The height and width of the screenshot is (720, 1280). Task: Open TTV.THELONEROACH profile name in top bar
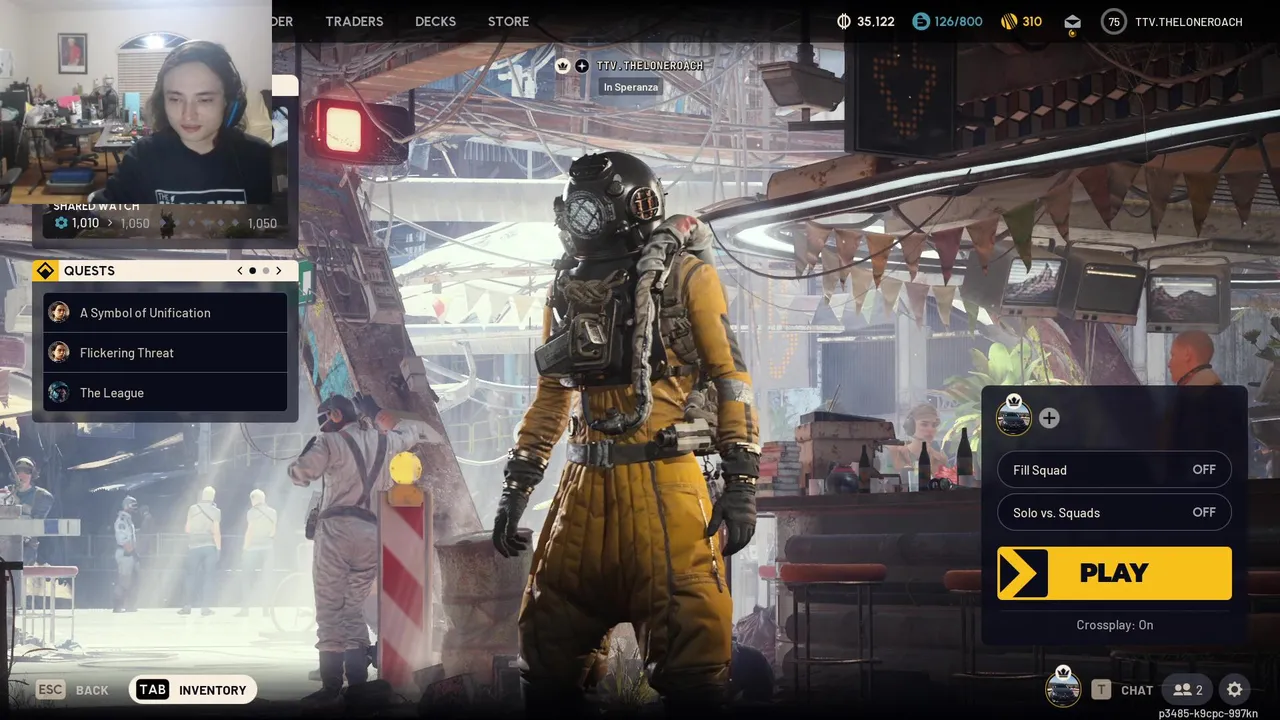point(1188,21)
